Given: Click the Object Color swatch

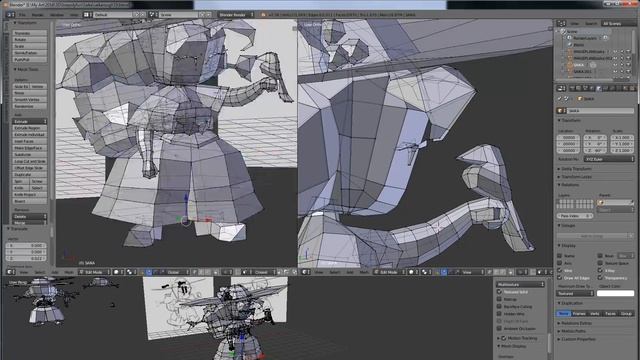Looking at the screenshot, I should [616, 293].
